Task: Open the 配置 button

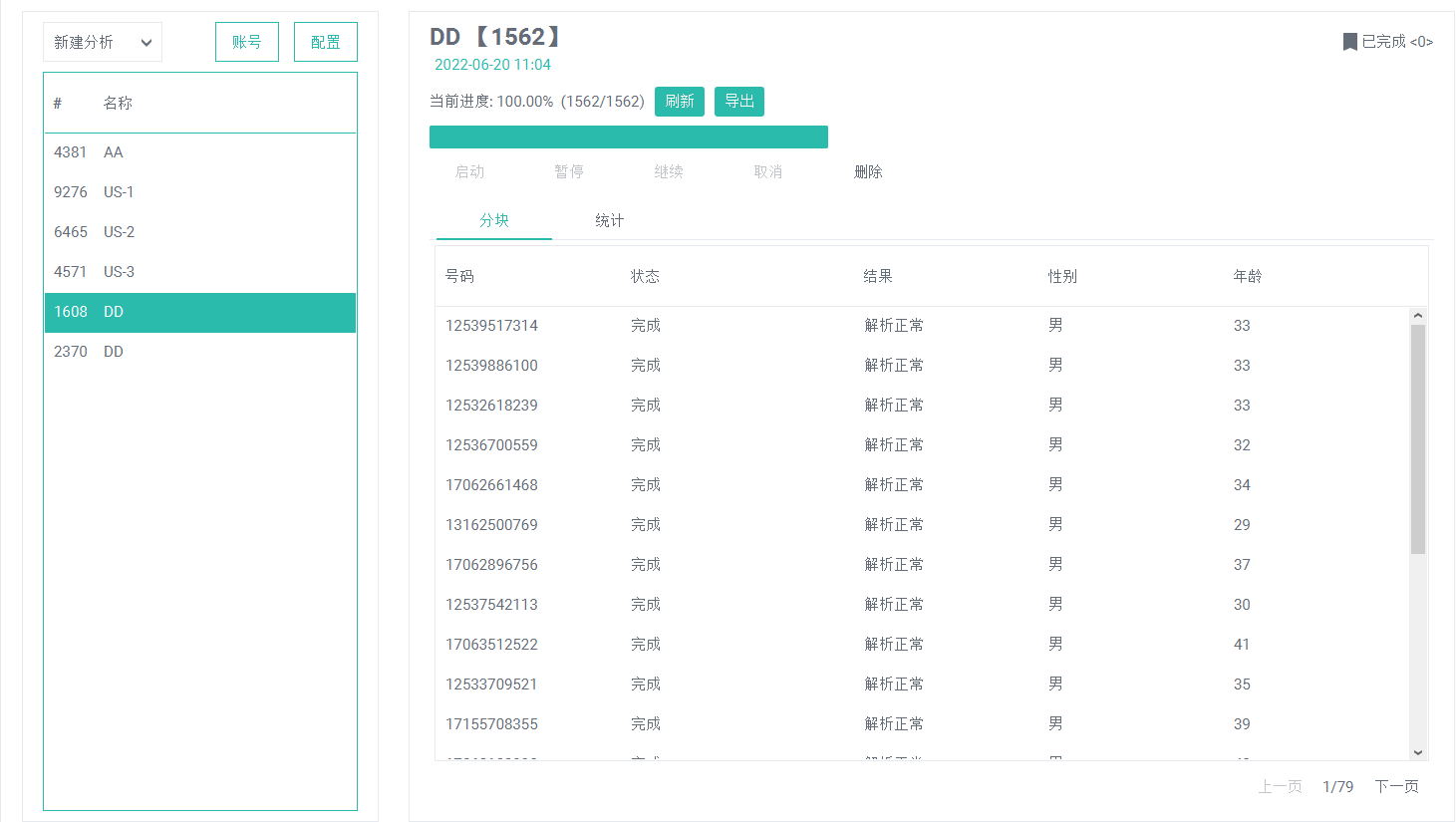Action: tap(326, 42)
